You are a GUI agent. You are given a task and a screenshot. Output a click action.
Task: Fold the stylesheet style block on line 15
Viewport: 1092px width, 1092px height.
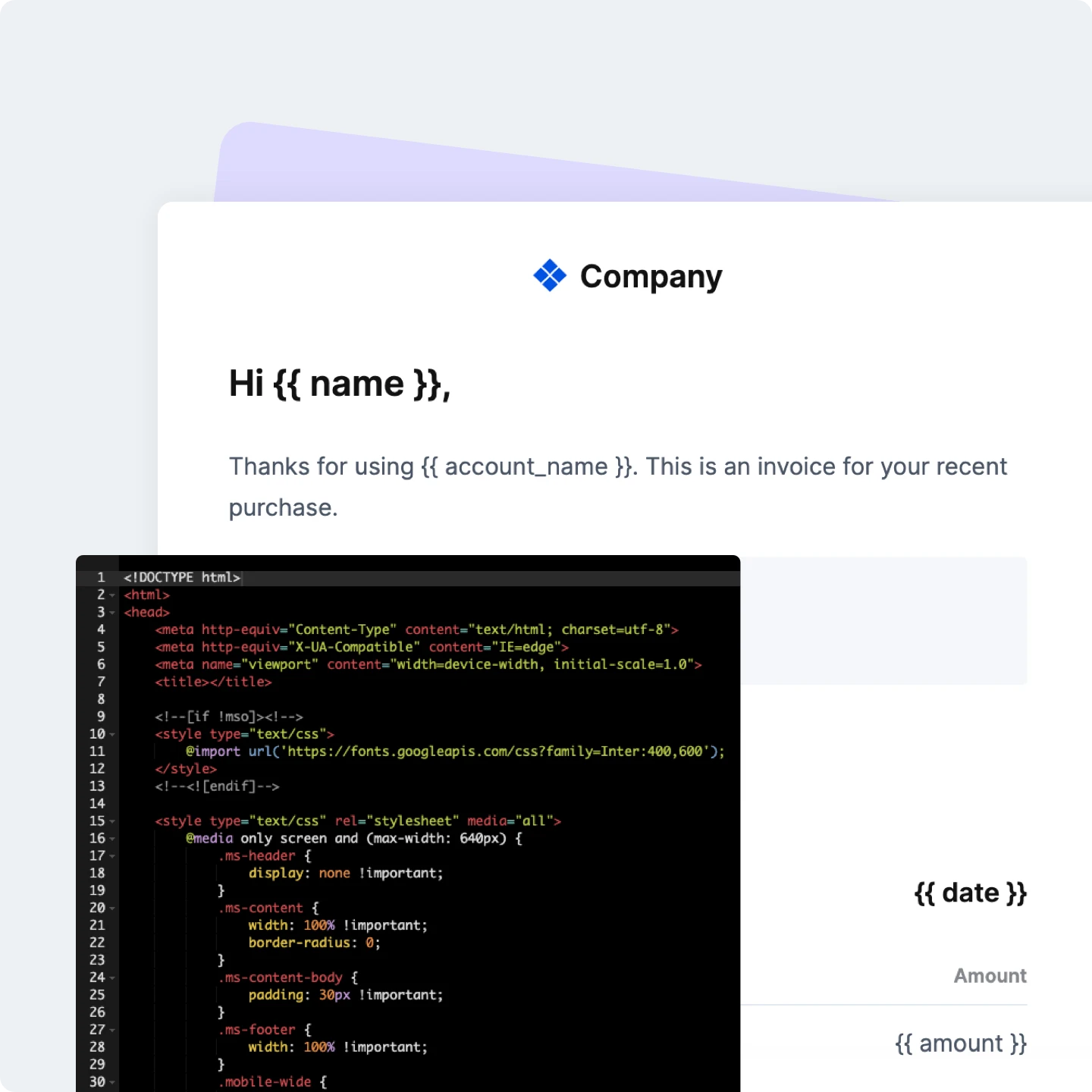tap(112, 821)
